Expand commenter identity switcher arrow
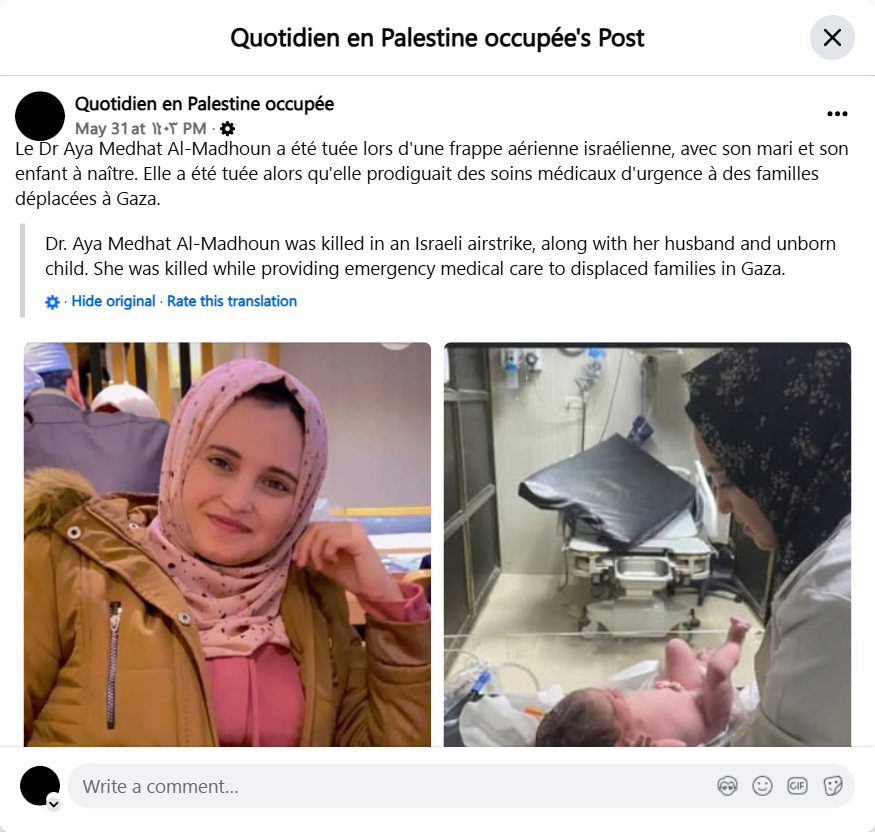The height and width of the screenshot is (832, 875). pos(54,804)
